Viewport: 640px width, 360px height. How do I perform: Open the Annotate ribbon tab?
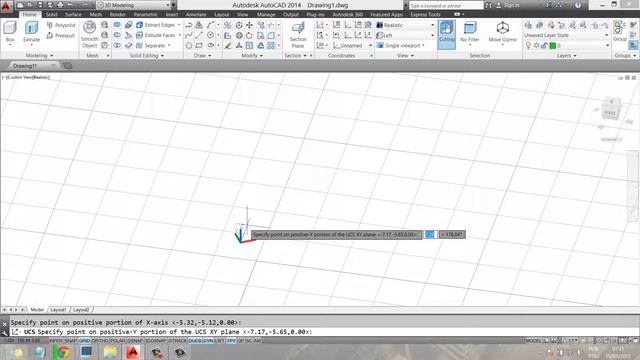196,14
